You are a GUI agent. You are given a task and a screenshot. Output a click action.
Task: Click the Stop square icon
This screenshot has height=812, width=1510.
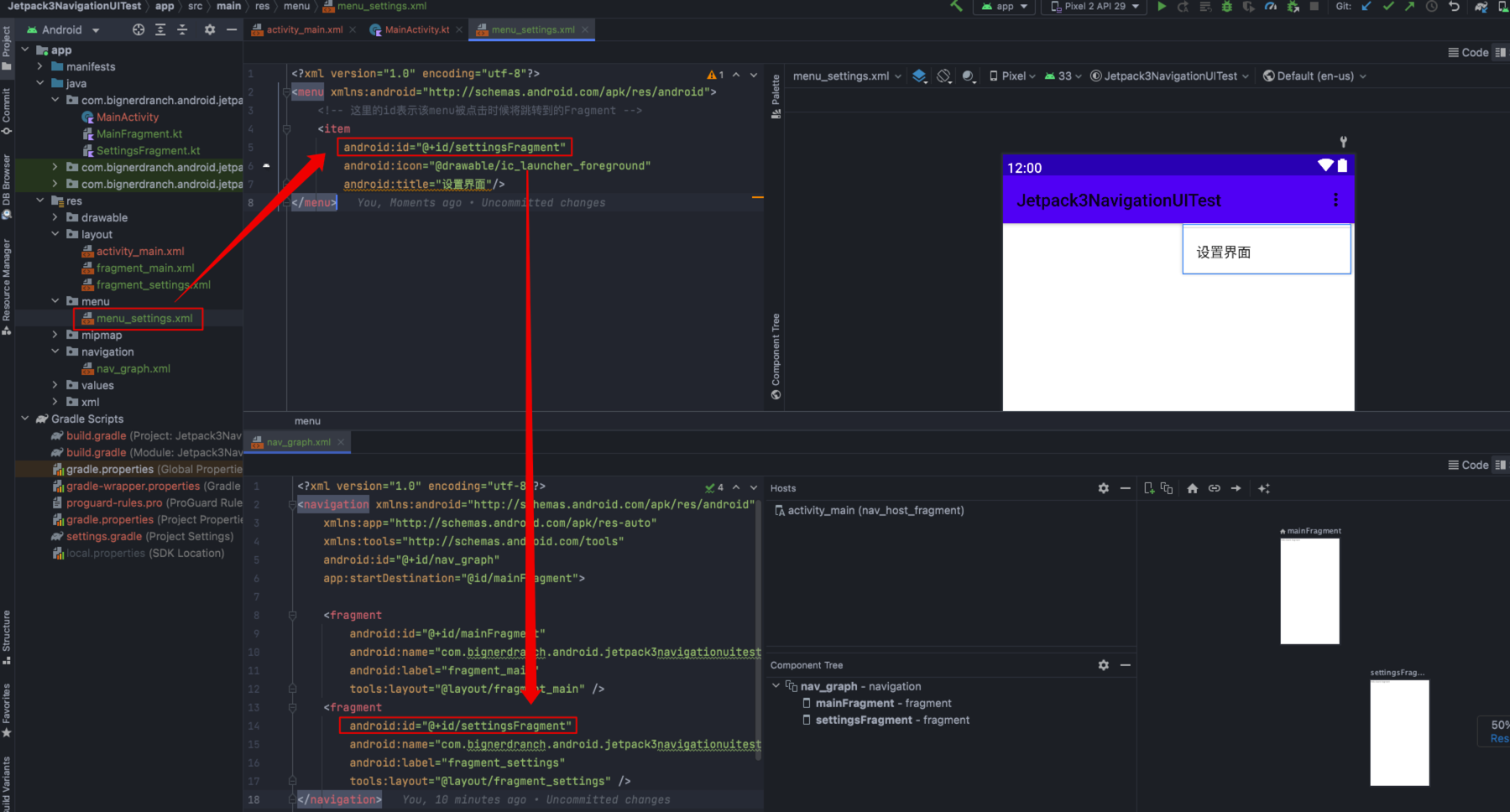pyautogui.click(x=1314, y=7)
